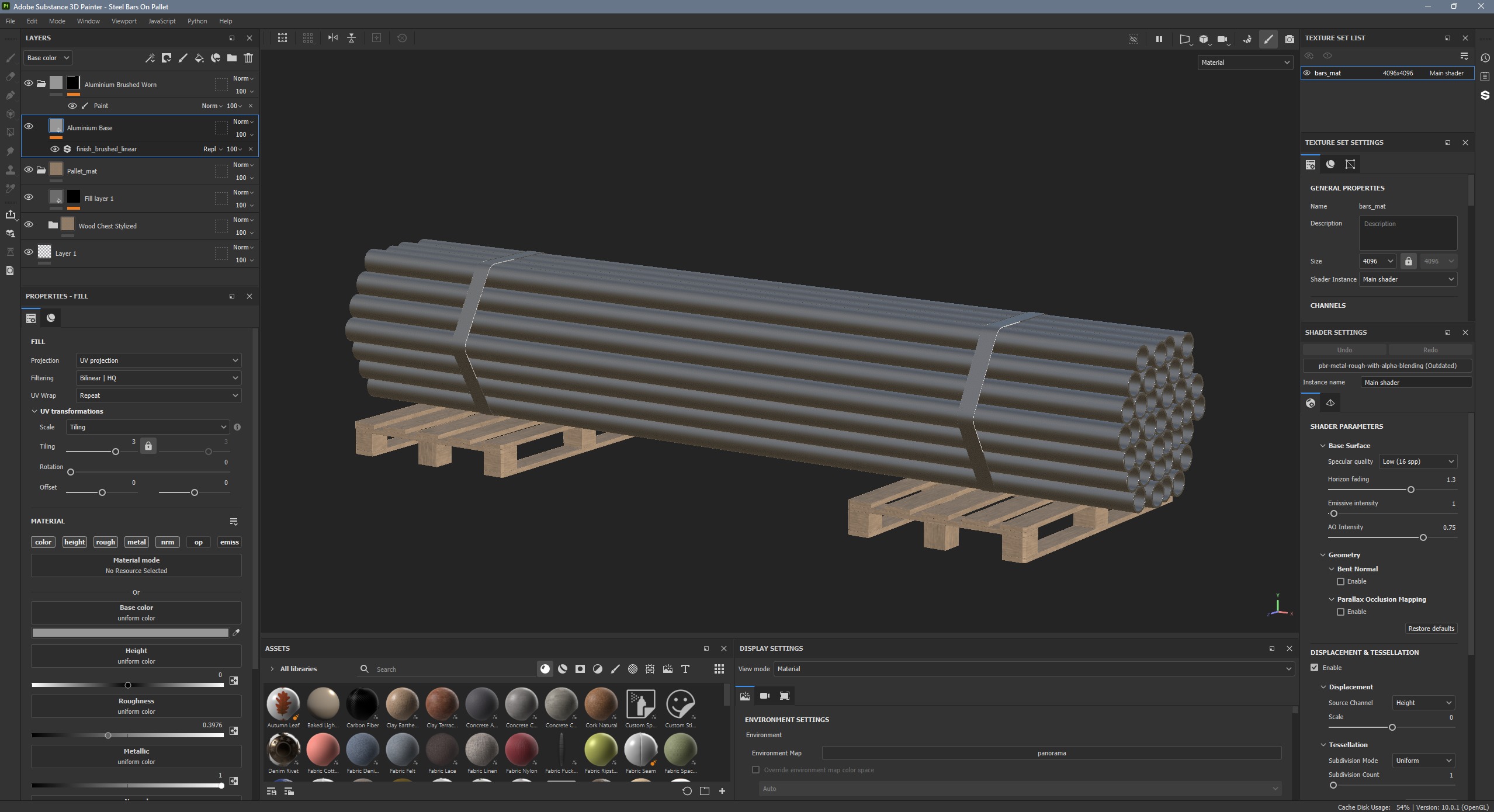Click the panorama environment map button
This screenshot has height=812, width=1494.
pos(1052,753)
